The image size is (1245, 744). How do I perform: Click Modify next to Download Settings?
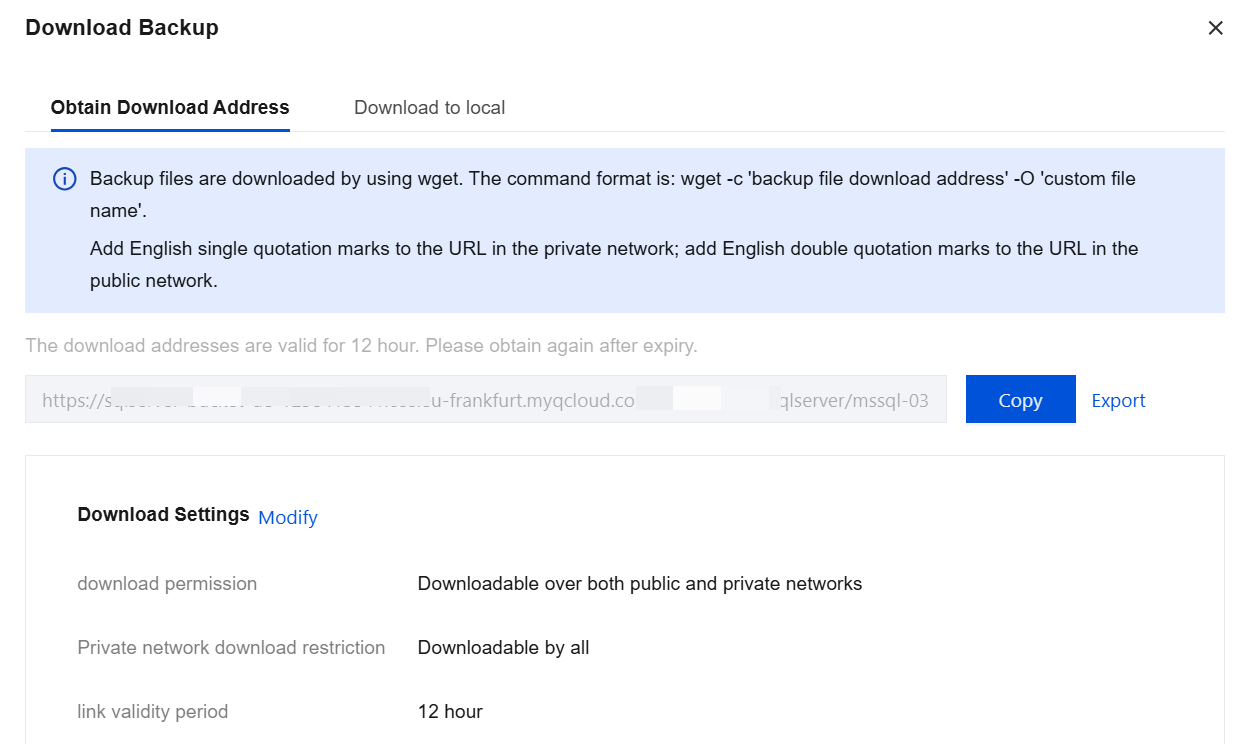(x=288, y=517)
